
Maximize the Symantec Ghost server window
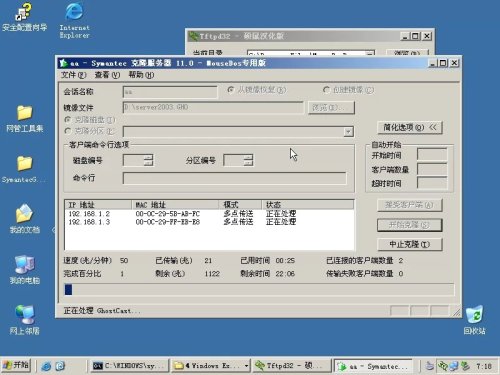[x=443, y=63]
